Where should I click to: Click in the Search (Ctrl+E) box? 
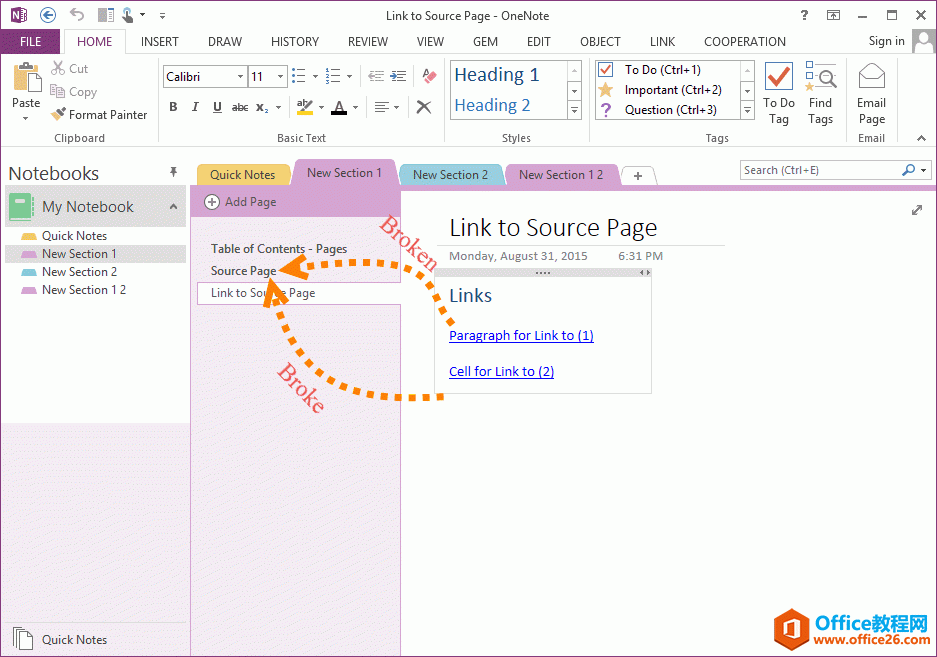point(820,170)
